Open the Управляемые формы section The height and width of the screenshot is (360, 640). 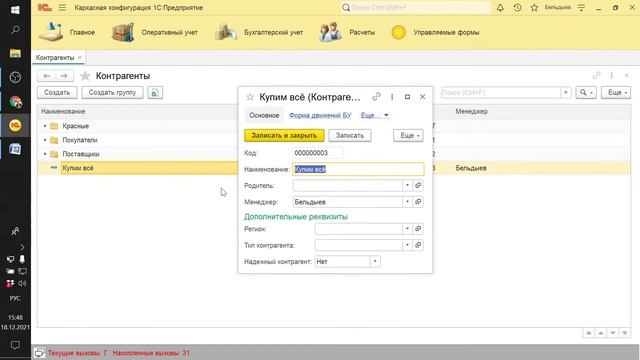[435, 32]
